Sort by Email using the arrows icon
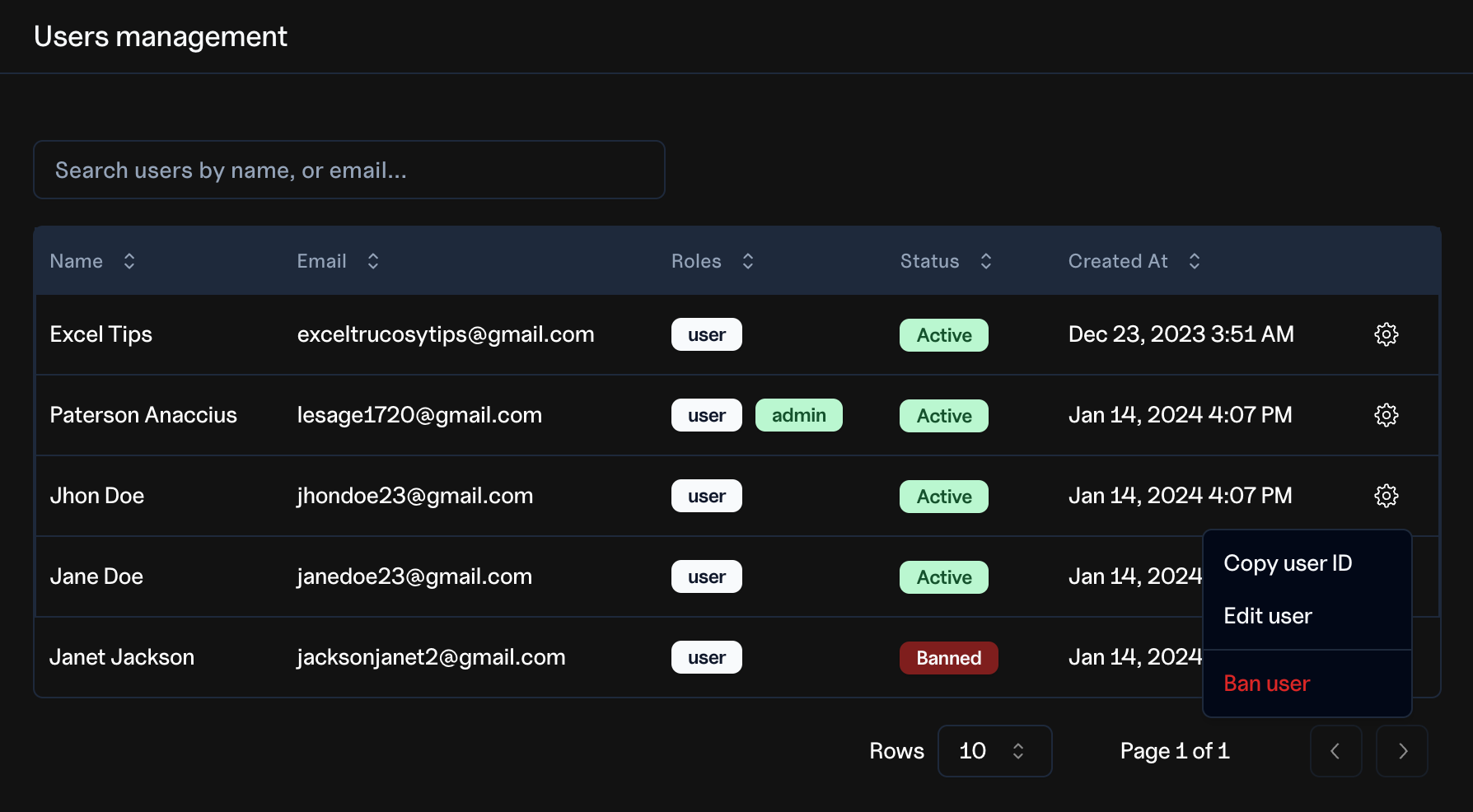Viewport: 1473px width, 812px height. [373, 261]
